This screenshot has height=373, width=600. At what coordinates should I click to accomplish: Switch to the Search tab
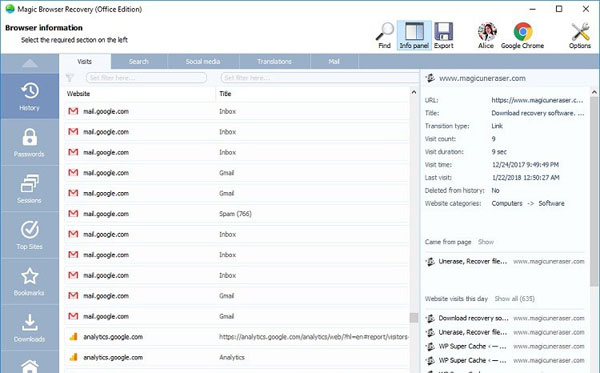pyautogui.click(x=139, y=62)
